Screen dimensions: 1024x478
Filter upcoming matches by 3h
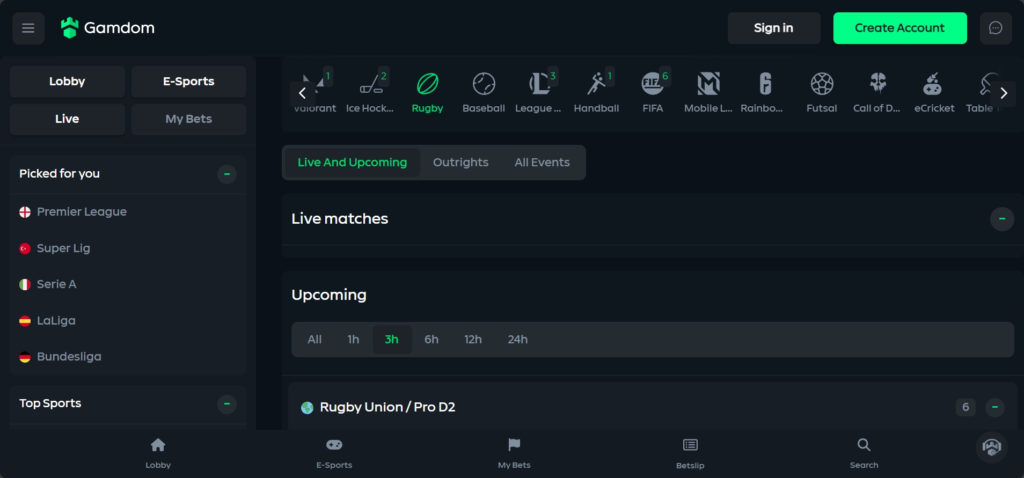point(392,340)
